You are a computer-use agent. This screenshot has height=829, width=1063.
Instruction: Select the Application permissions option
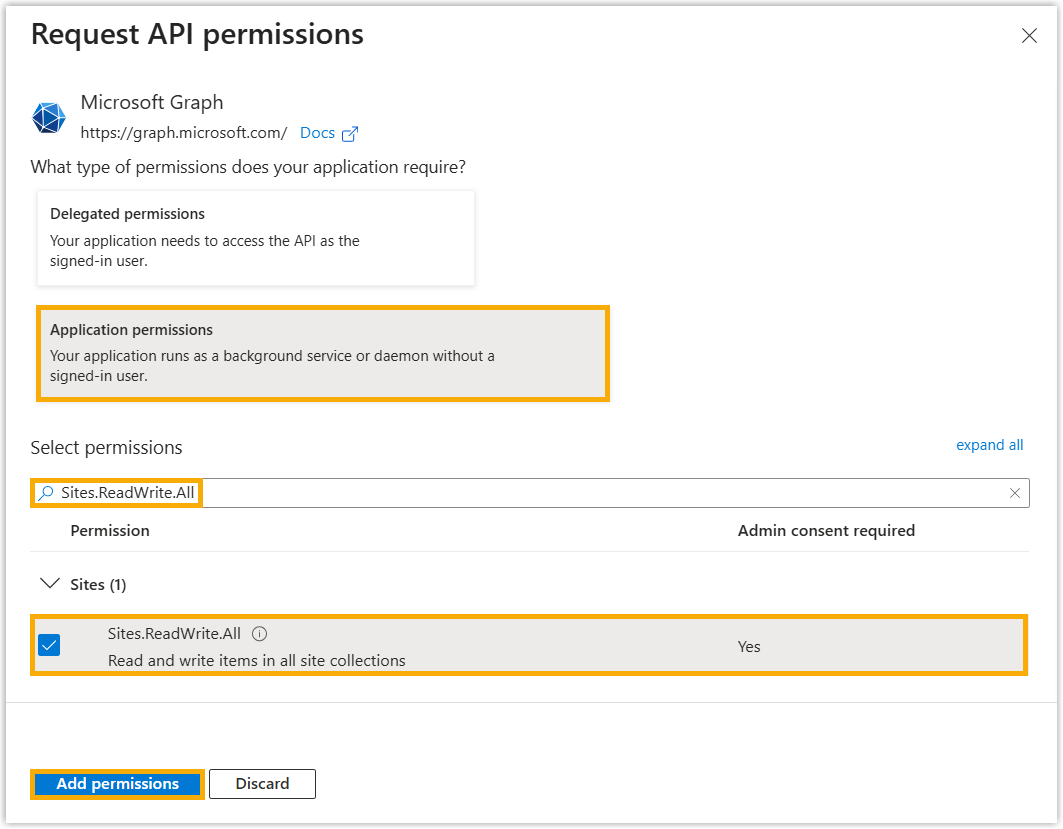[322, 353]
